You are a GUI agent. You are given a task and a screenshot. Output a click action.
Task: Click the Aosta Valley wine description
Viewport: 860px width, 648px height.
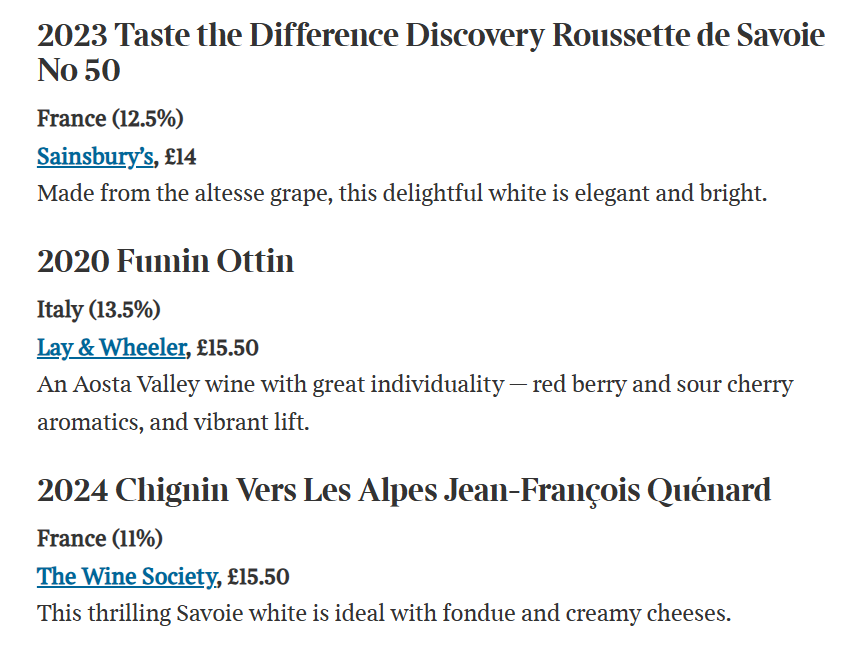coord(414,385)
